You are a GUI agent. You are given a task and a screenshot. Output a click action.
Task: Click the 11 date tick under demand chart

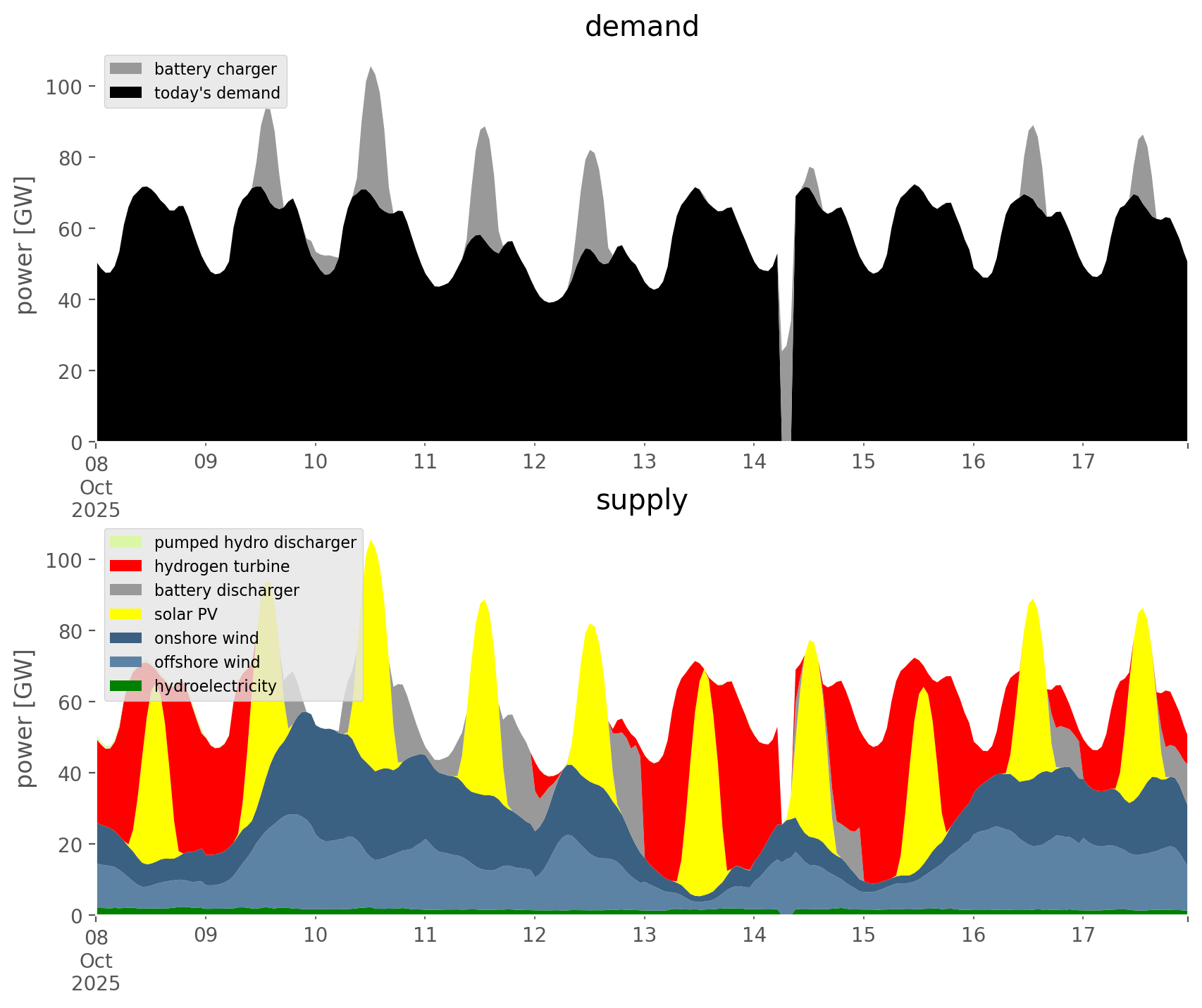(425, 461)
